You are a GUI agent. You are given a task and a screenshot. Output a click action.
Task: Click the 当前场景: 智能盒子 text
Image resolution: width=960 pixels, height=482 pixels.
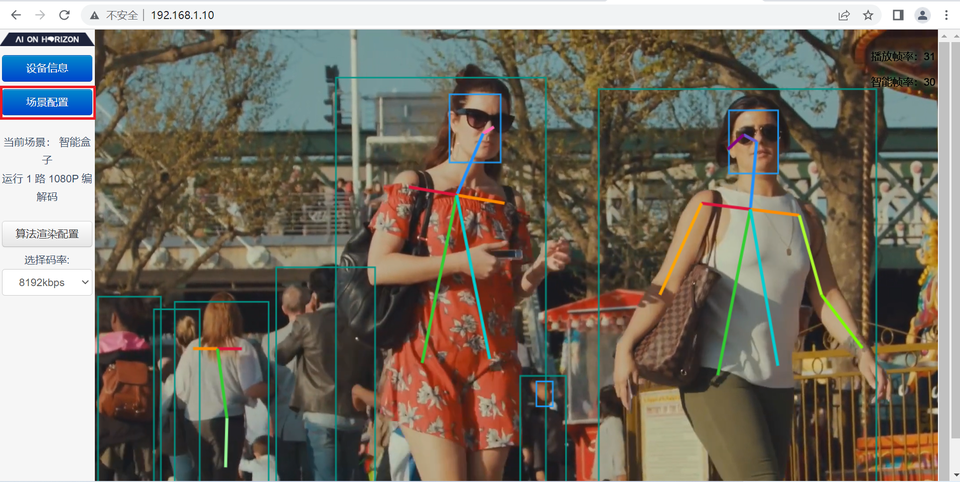pos(47,151)
